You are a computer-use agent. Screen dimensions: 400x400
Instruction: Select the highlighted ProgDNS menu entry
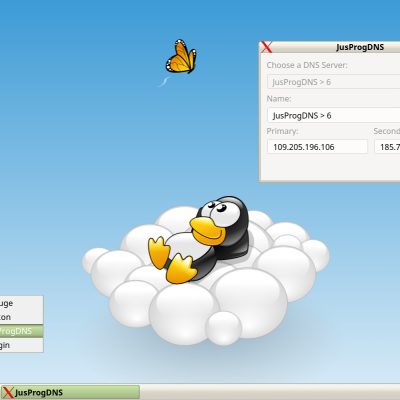(21, 331)
